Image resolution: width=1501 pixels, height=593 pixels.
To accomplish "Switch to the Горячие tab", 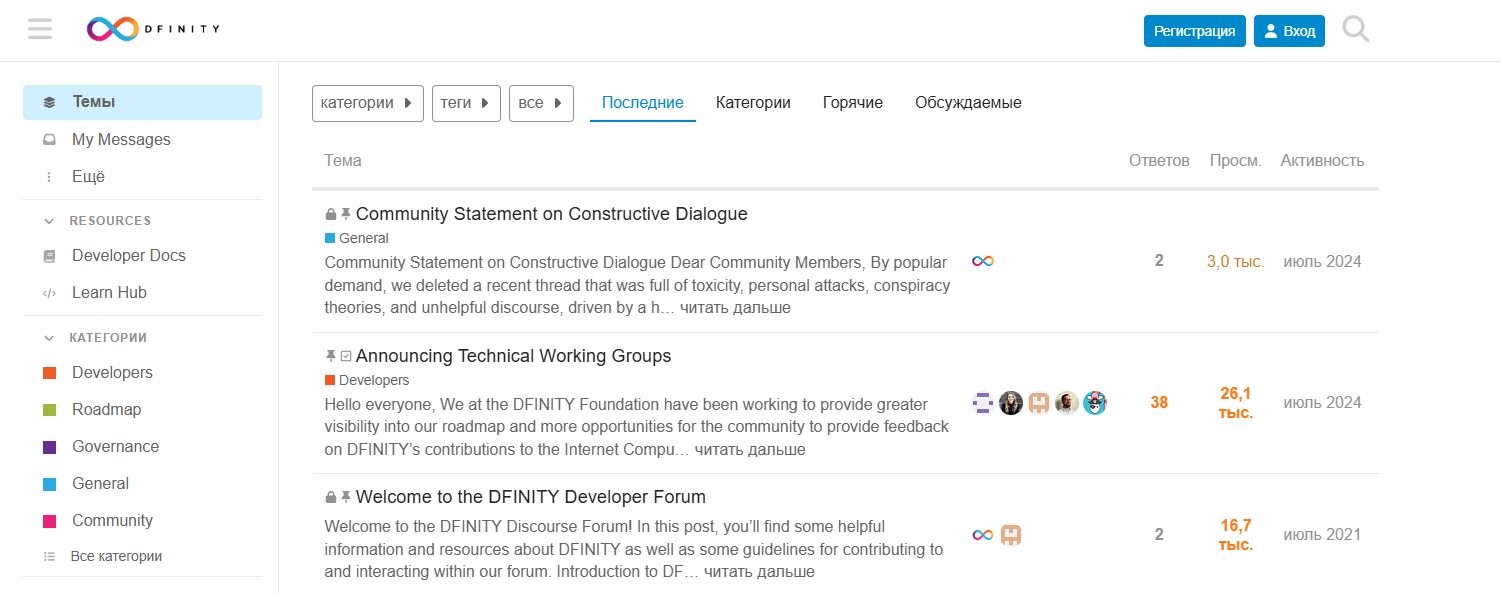I will point(852,103).
